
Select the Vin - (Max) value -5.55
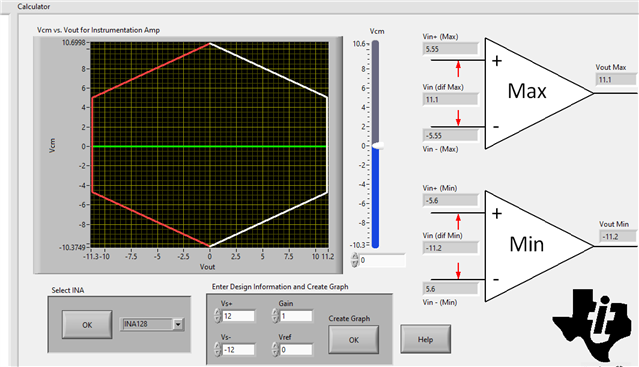click(450, 135)
